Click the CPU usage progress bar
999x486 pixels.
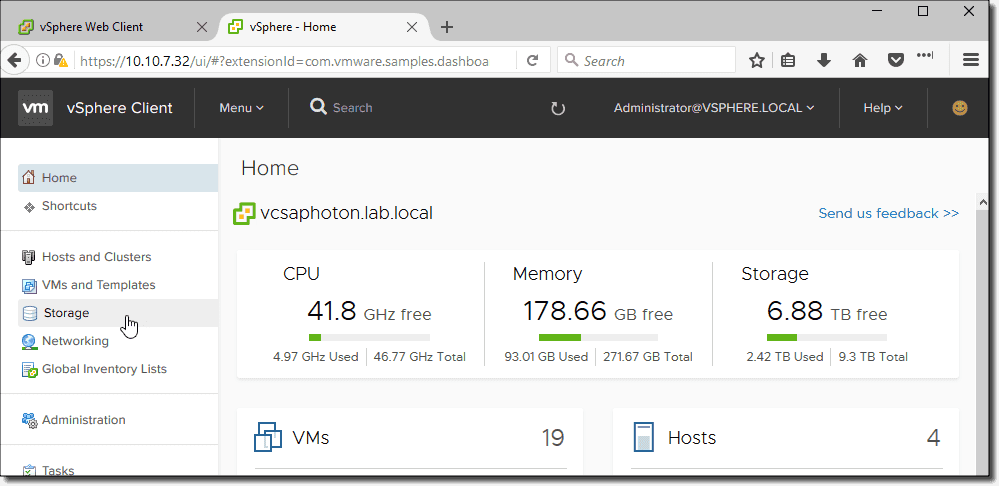(x=369, y=338)
